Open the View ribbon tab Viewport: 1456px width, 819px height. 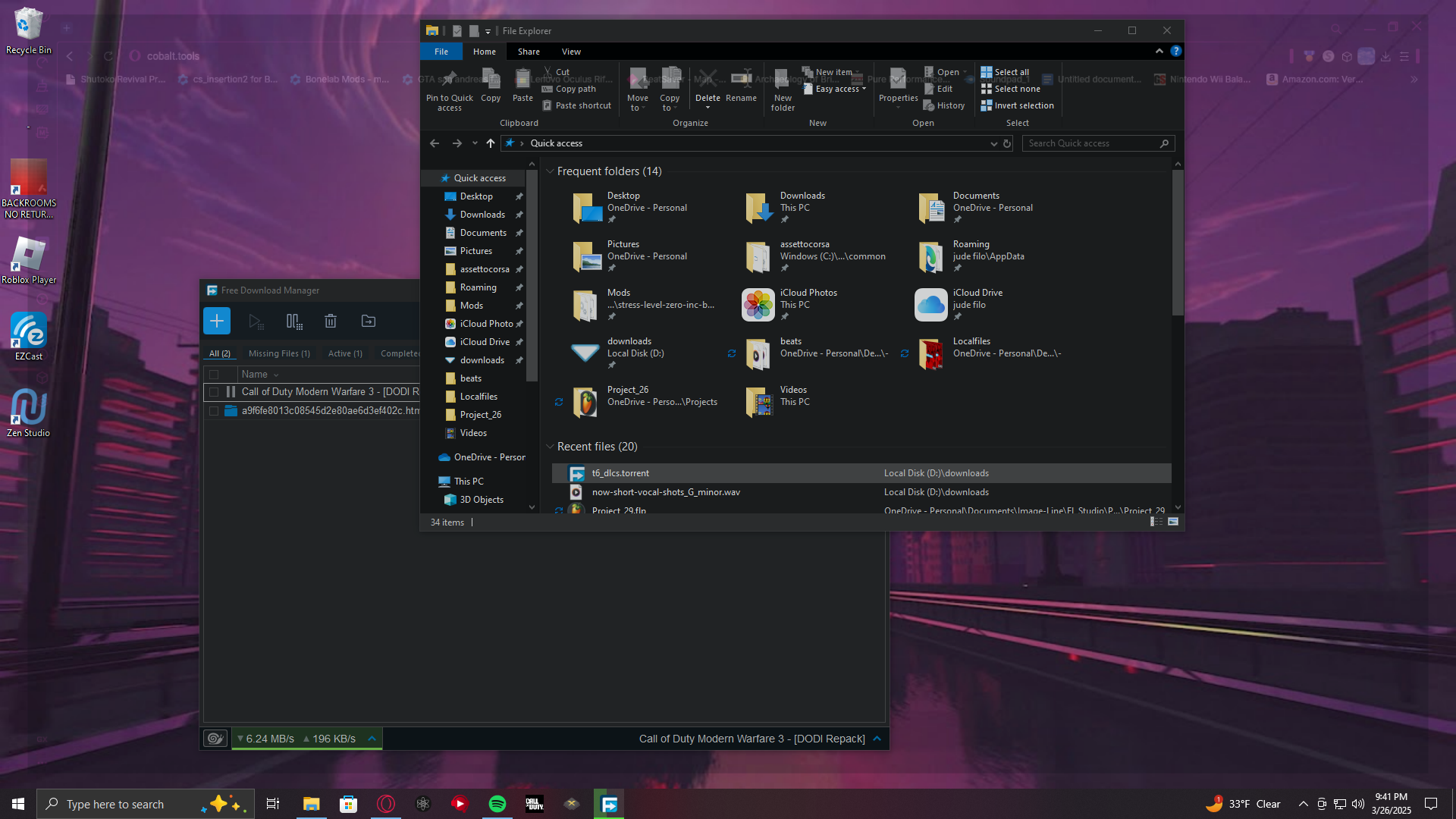[571, 52]
